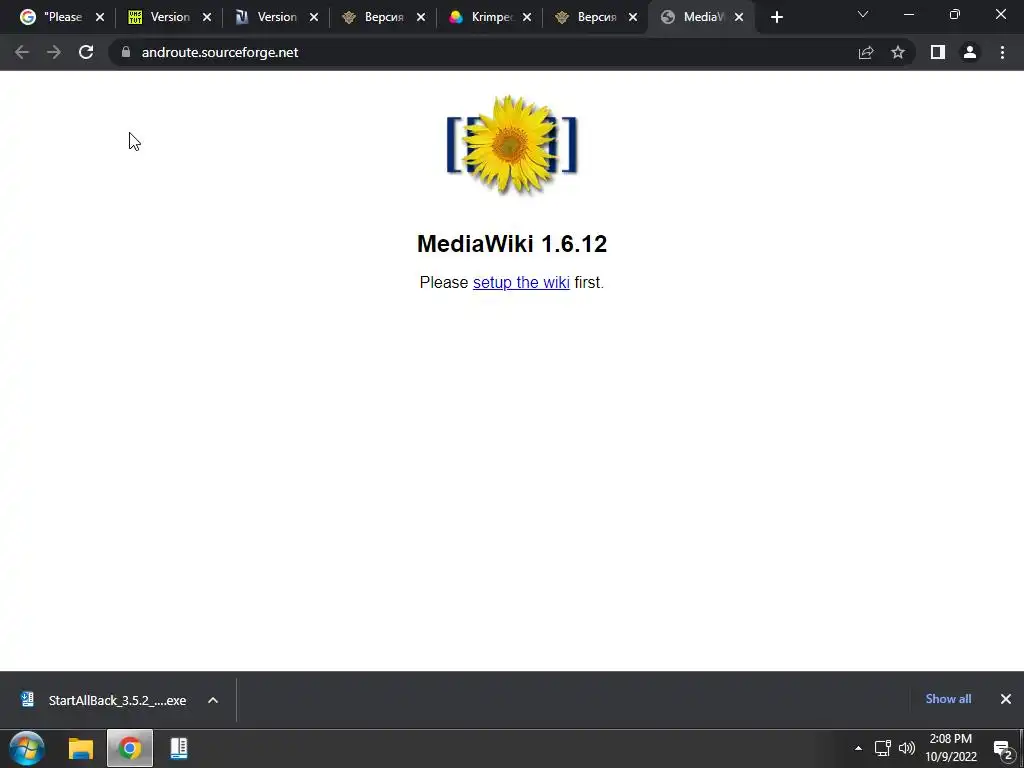Viewport: 1024px width, 768px height.
Task: Close the MediaWiki tab
Action: point(739,18)
